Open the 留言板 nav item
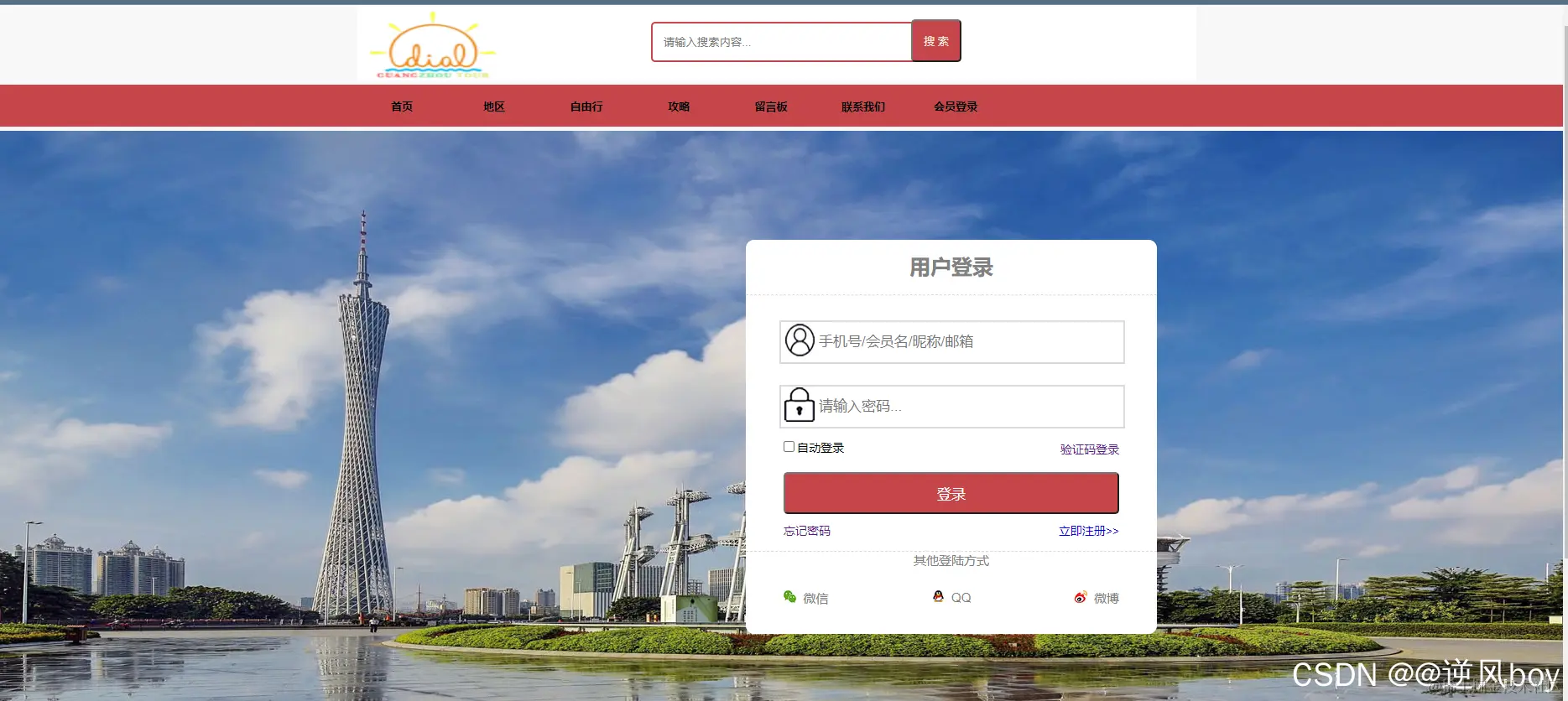This screenshot has height=701, width=1568. (771, 106)
